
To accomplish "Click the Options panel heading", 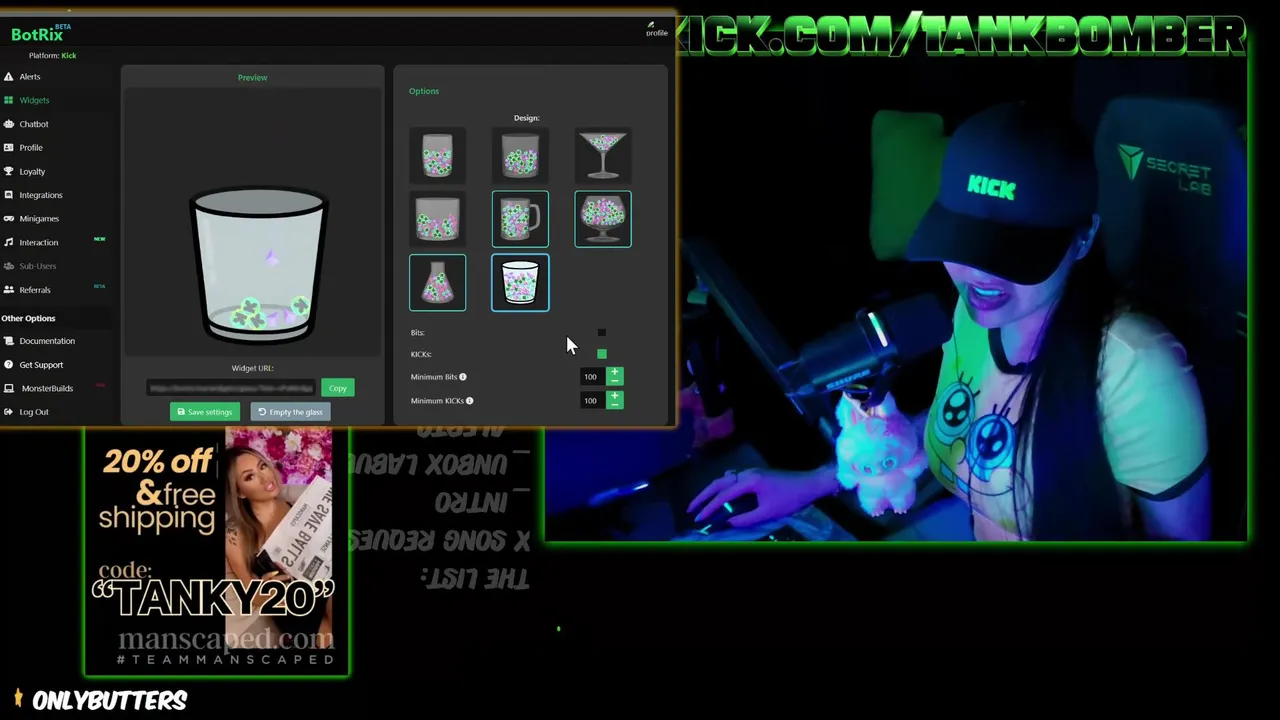I will coord(424,91).
